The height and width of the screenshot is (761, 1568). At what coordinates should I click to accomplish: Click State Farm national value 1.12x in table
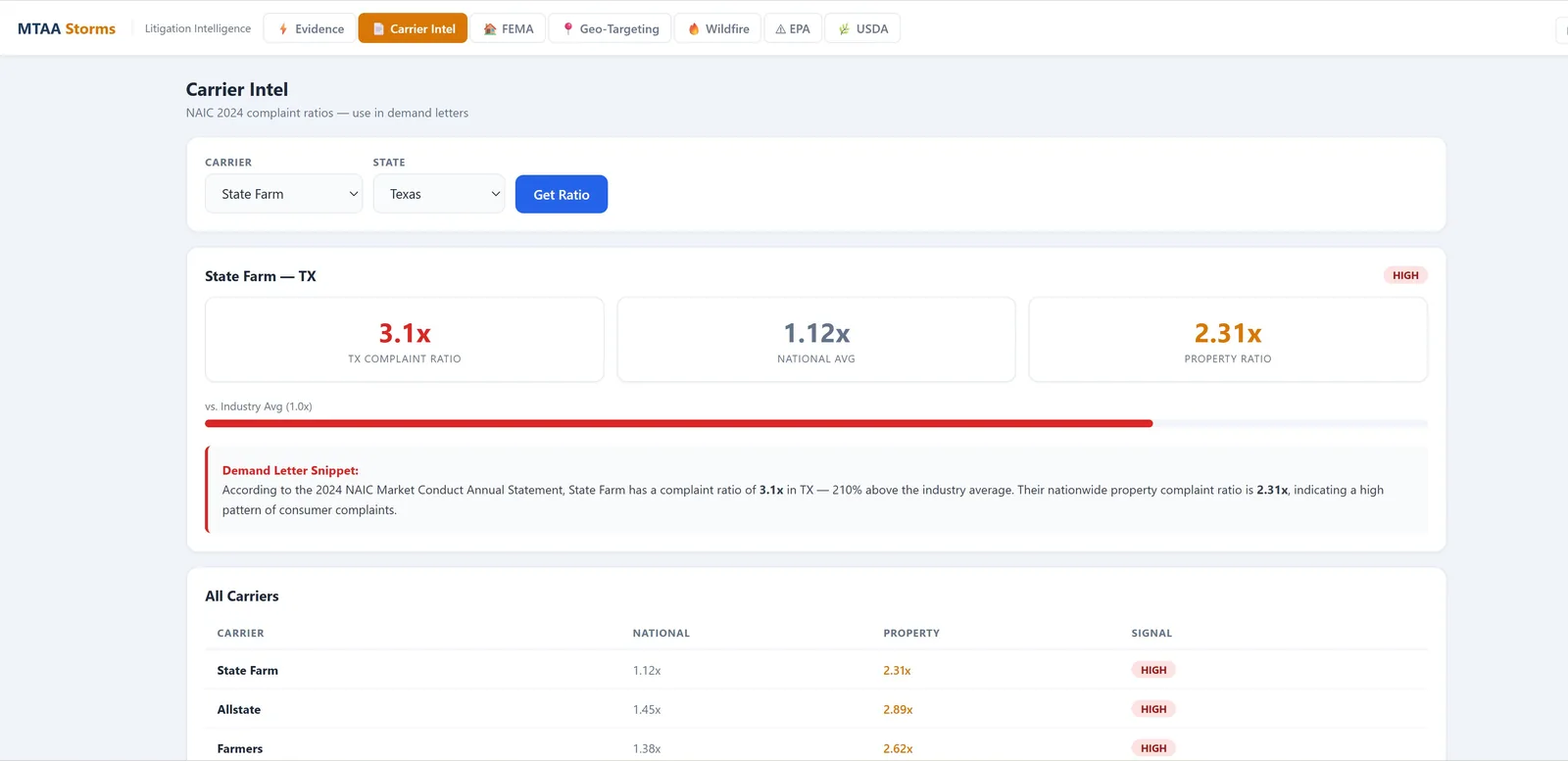point(647,670)
